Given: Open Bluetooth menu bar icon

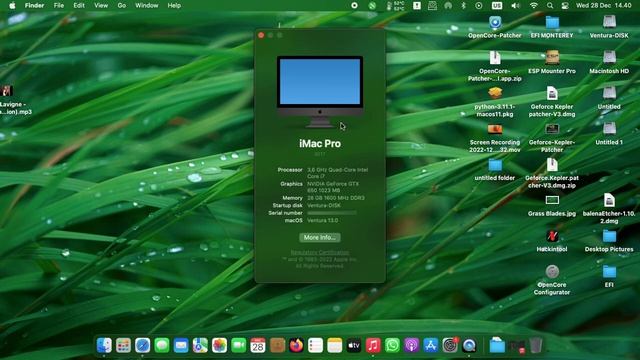Looking at the screenshot, I should pyautogui.click(x=463, y=6).
